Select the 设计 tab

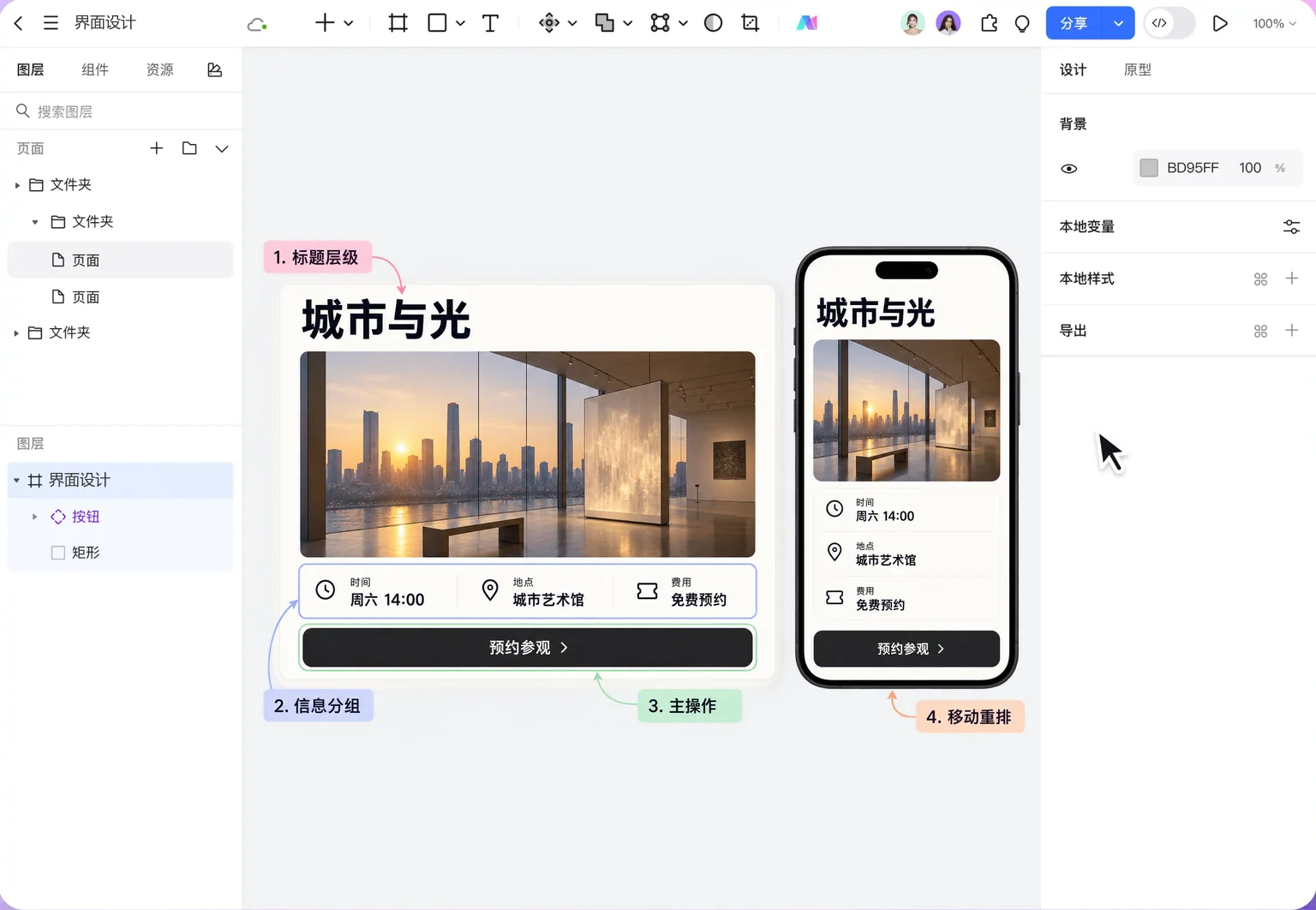[x=1073, y=69]
